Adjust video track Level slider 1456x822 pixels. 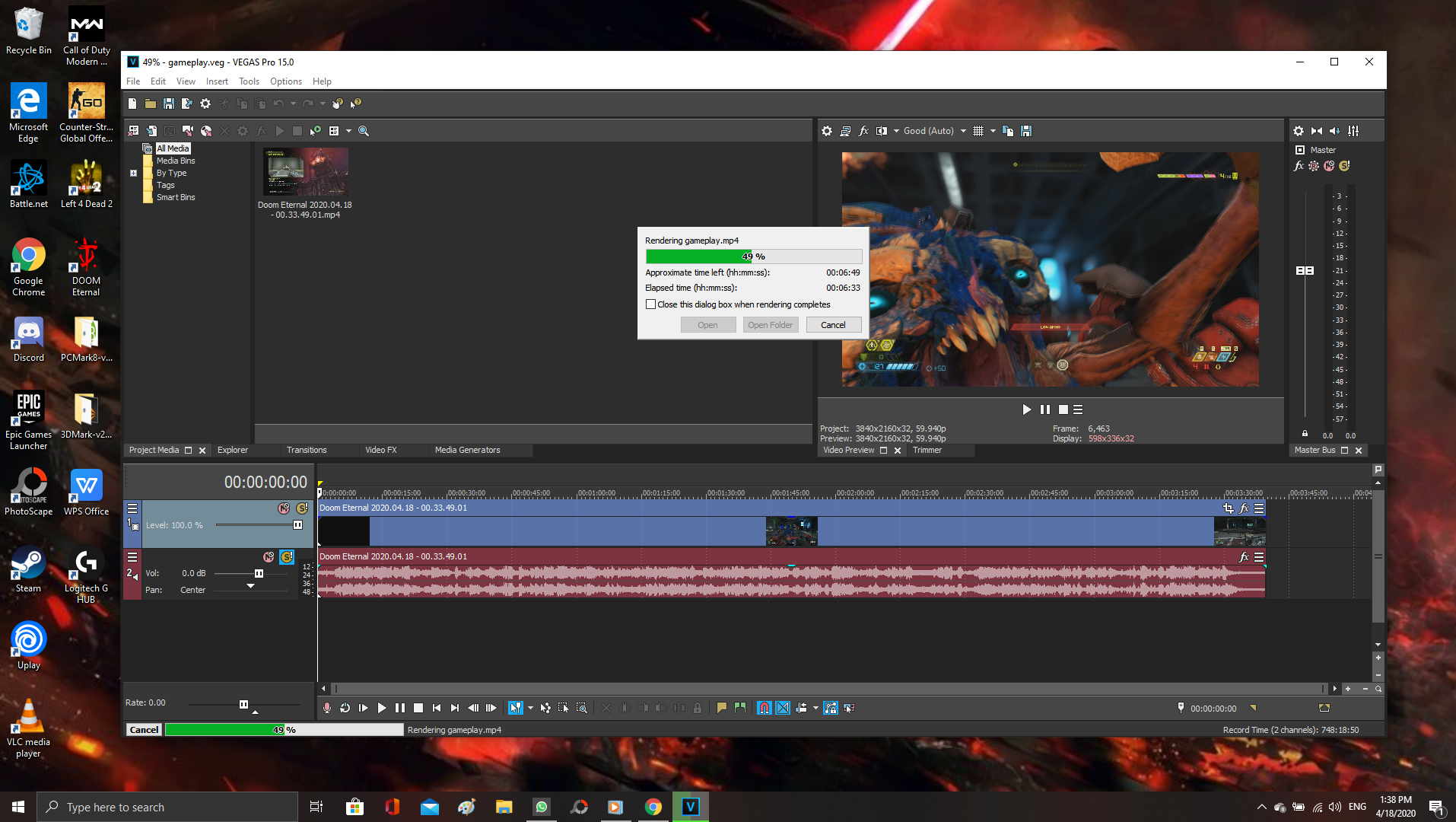click(297, 525)
